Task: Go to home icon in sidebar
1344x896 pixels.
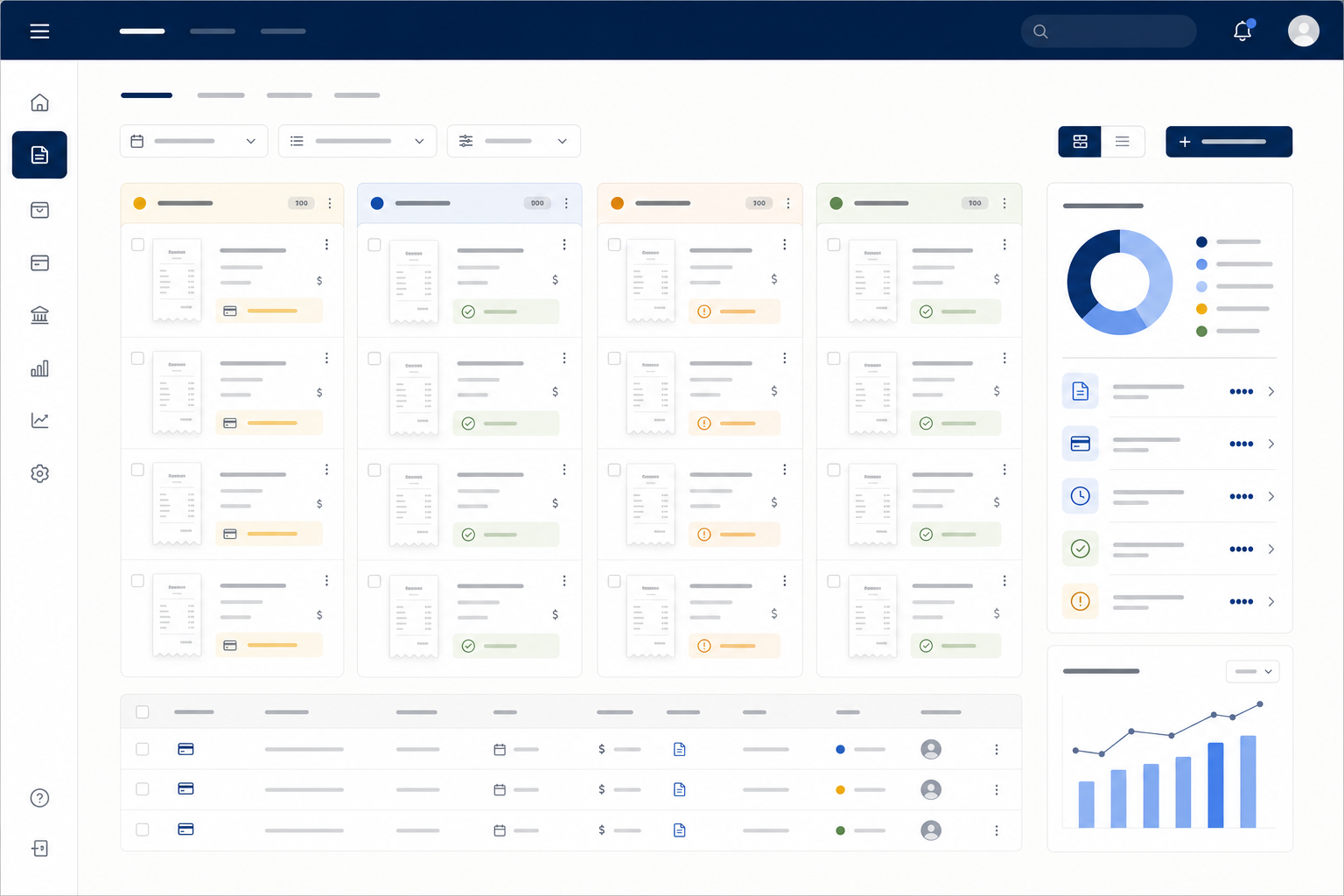Action: [x=39, y=102]
